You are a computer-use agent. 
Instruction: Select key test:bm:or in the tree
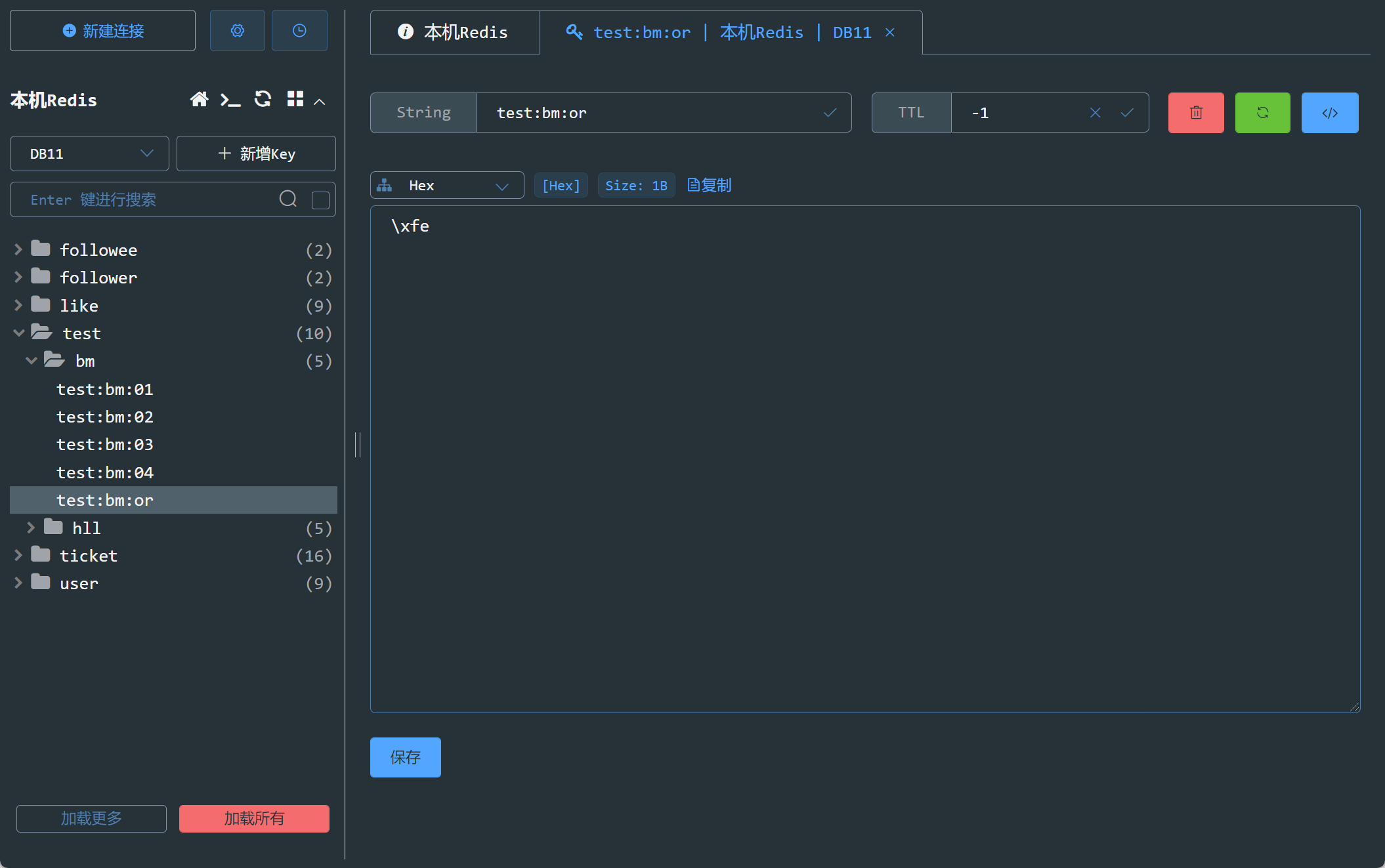[173, 500]
